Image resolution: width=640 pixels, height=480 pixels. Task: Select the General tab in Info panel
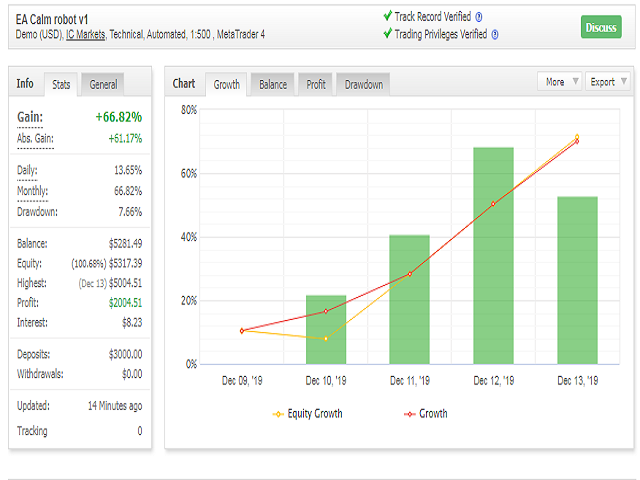(103, 85)
